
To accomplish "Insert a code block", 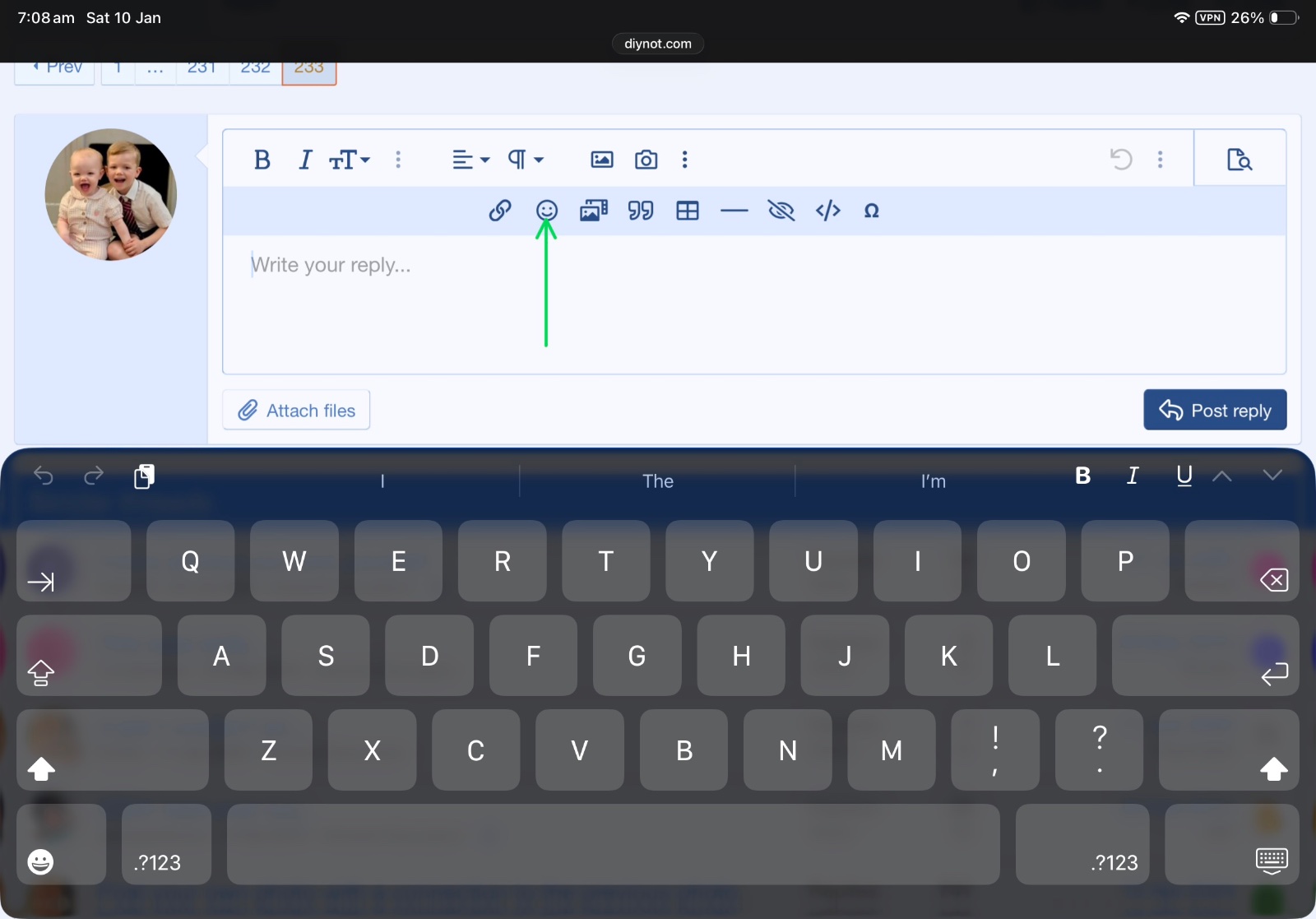I will tap(827, 211).
